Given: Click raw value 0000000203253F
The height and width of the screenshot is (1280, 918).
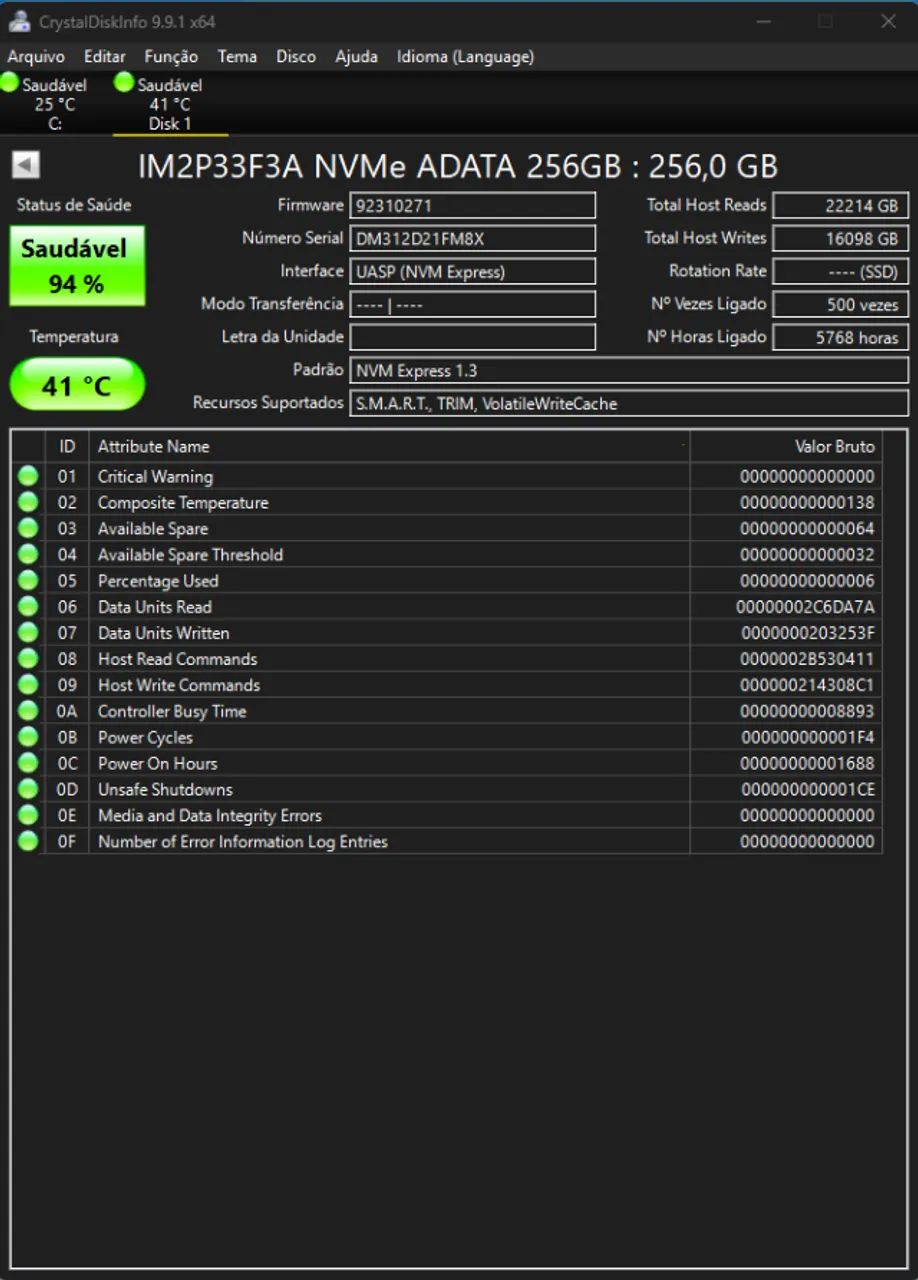Looking at the screenshot, I should click(808, 632).
